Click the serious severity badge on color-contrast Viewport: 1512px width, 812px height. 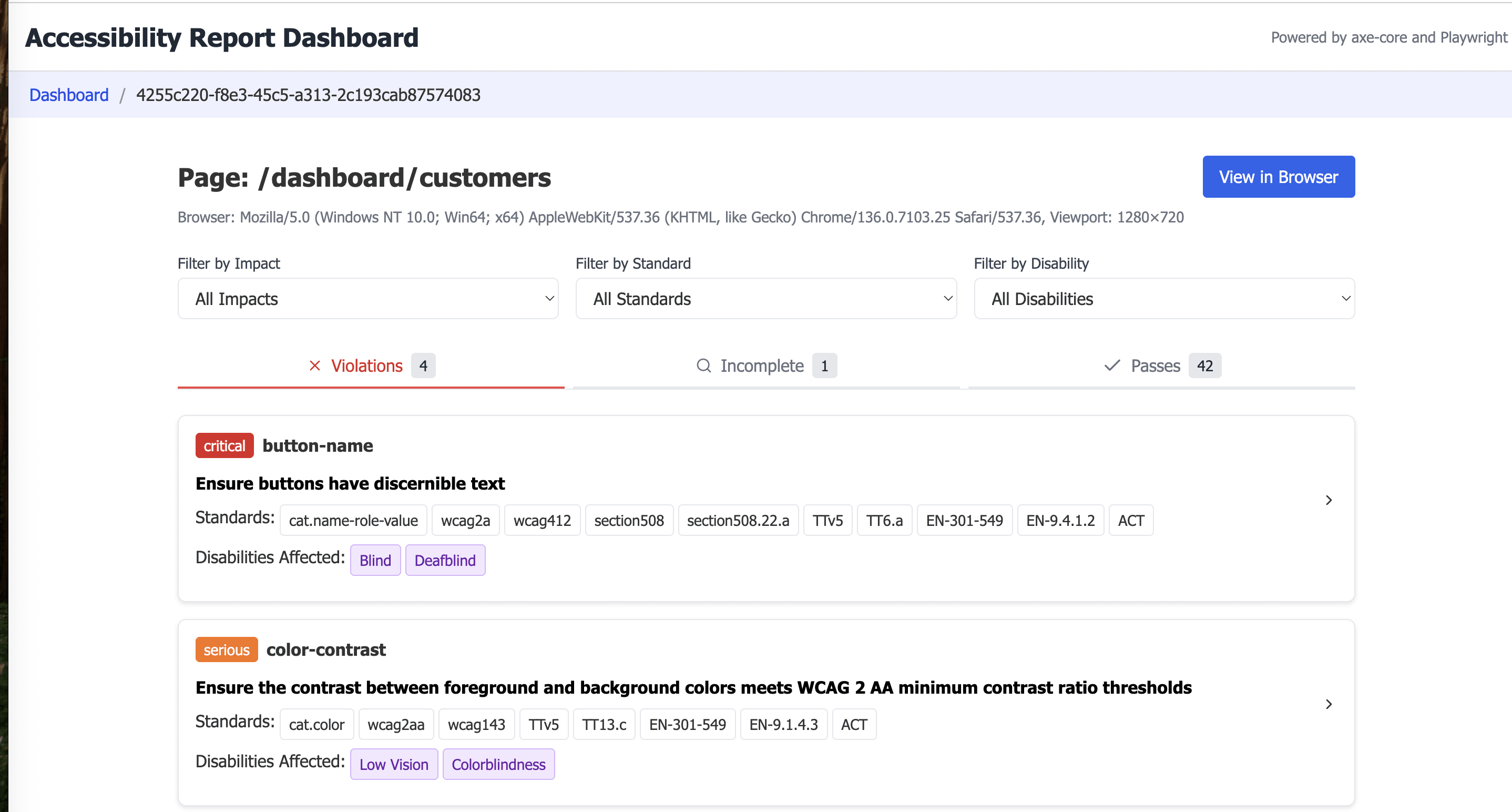click(x=226, y=649)
